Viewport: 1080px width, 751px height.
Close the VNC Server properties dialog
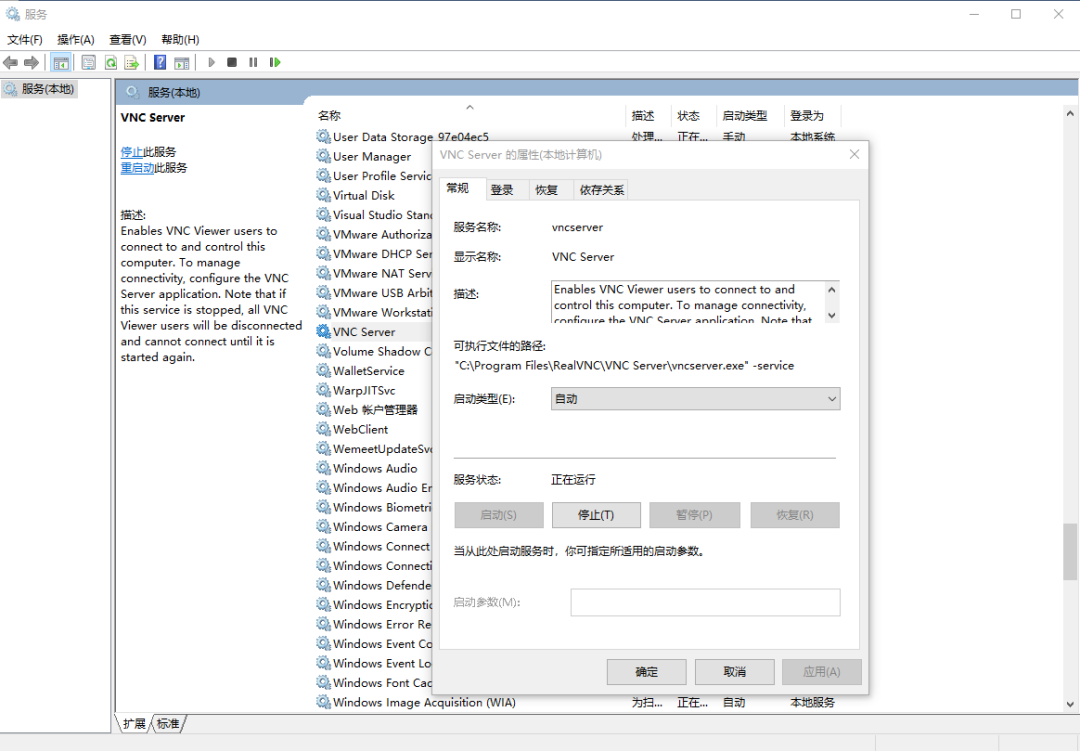tap(855, 154)
